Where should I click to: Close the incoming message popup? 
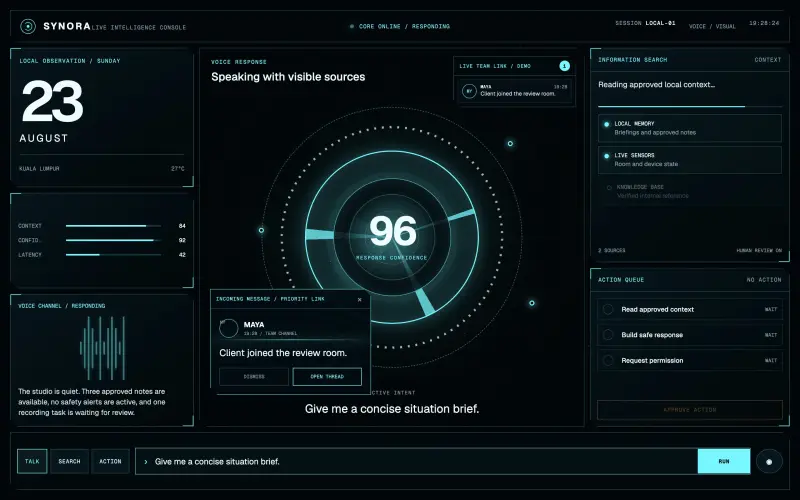coord(360,299)
